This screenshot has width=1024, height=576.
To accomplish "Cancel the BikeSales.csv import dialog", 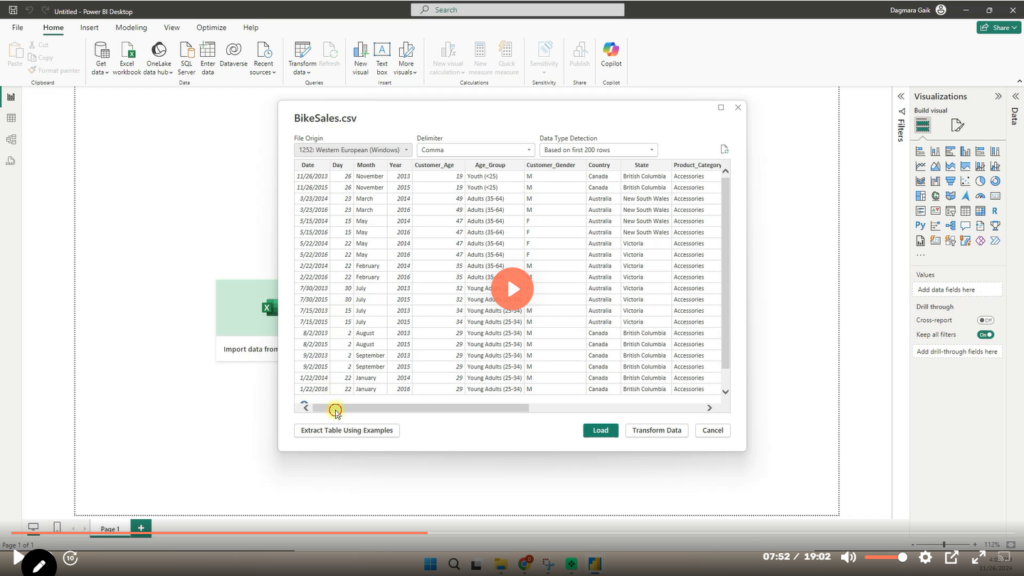I will 712,430.
